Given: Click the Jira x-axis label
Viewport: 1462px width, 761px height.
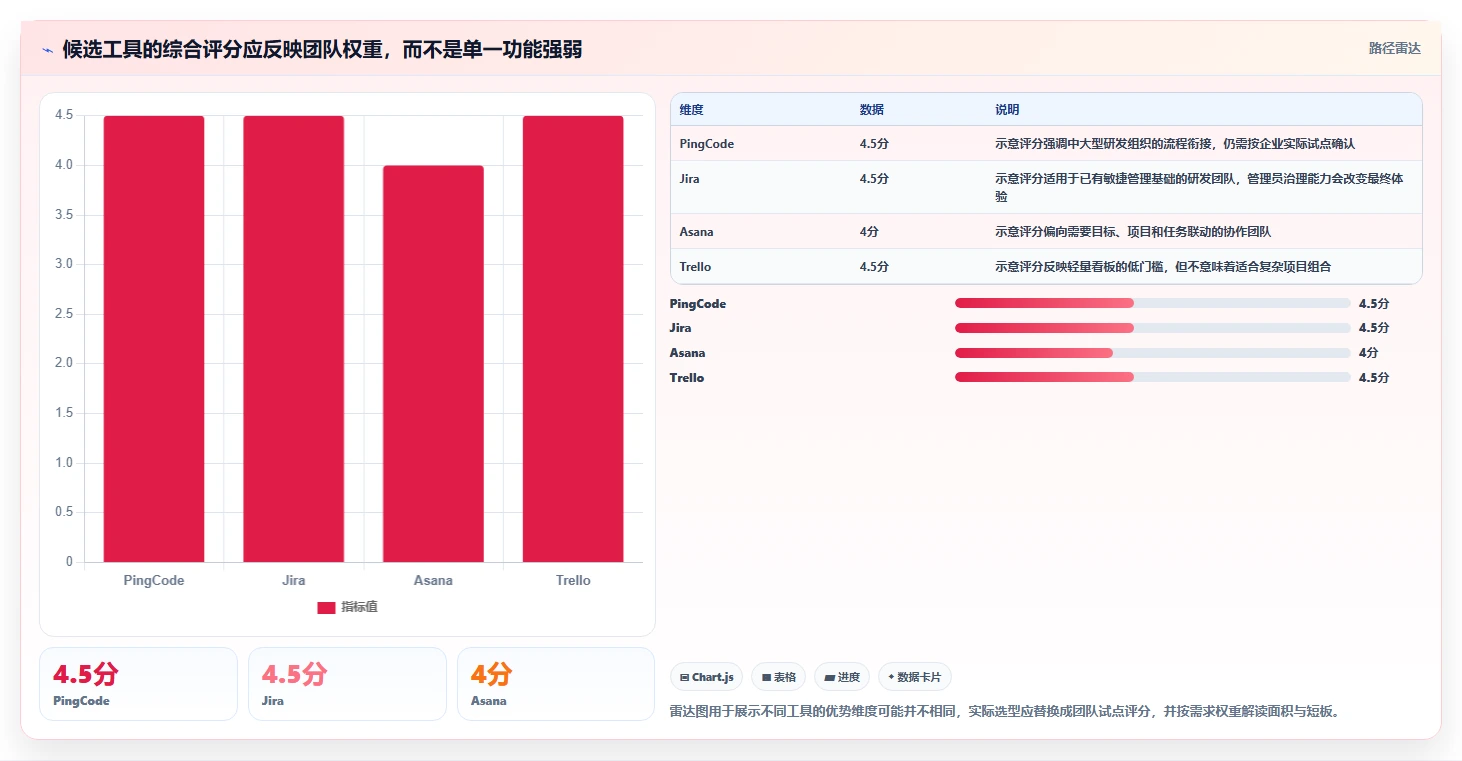Looking at the screenshot, I should (x=294, y=580).
